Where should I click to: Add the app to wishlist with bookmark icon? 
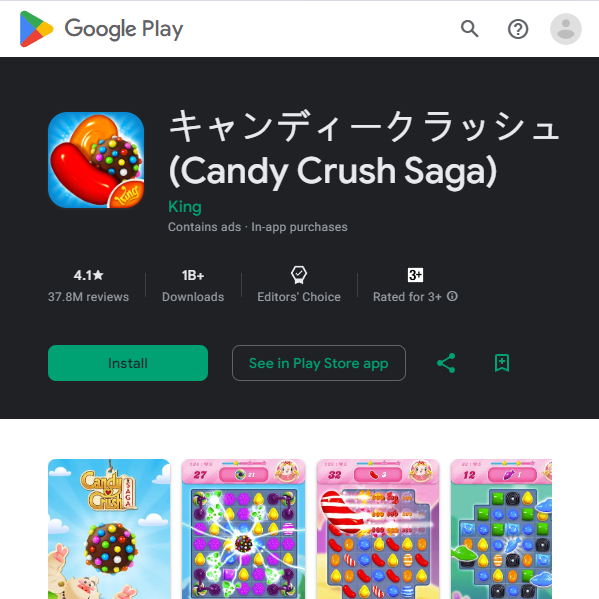coord(502,363)
